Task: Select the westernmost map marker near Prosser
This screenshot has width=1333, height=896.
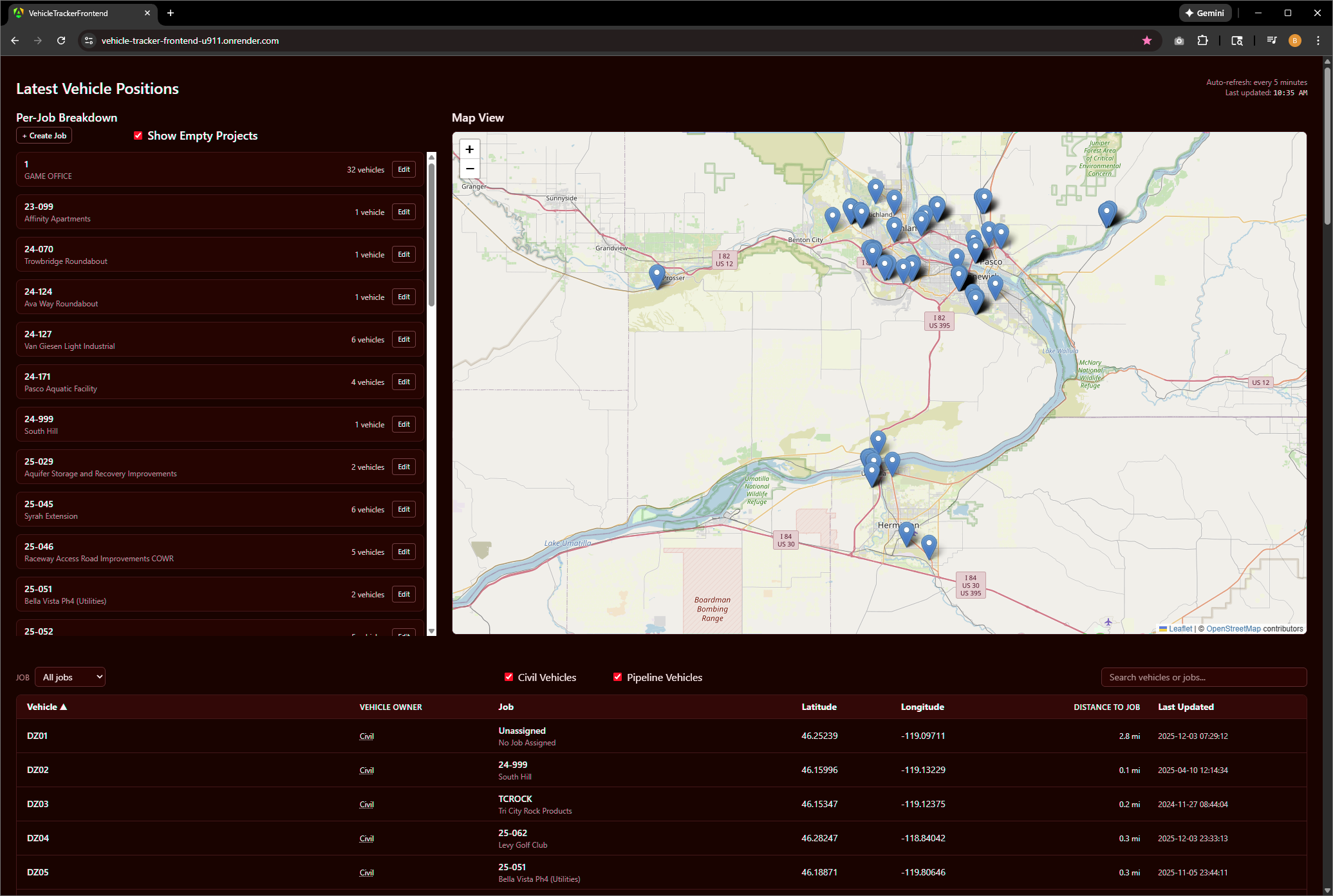Action: coord(657,274)
